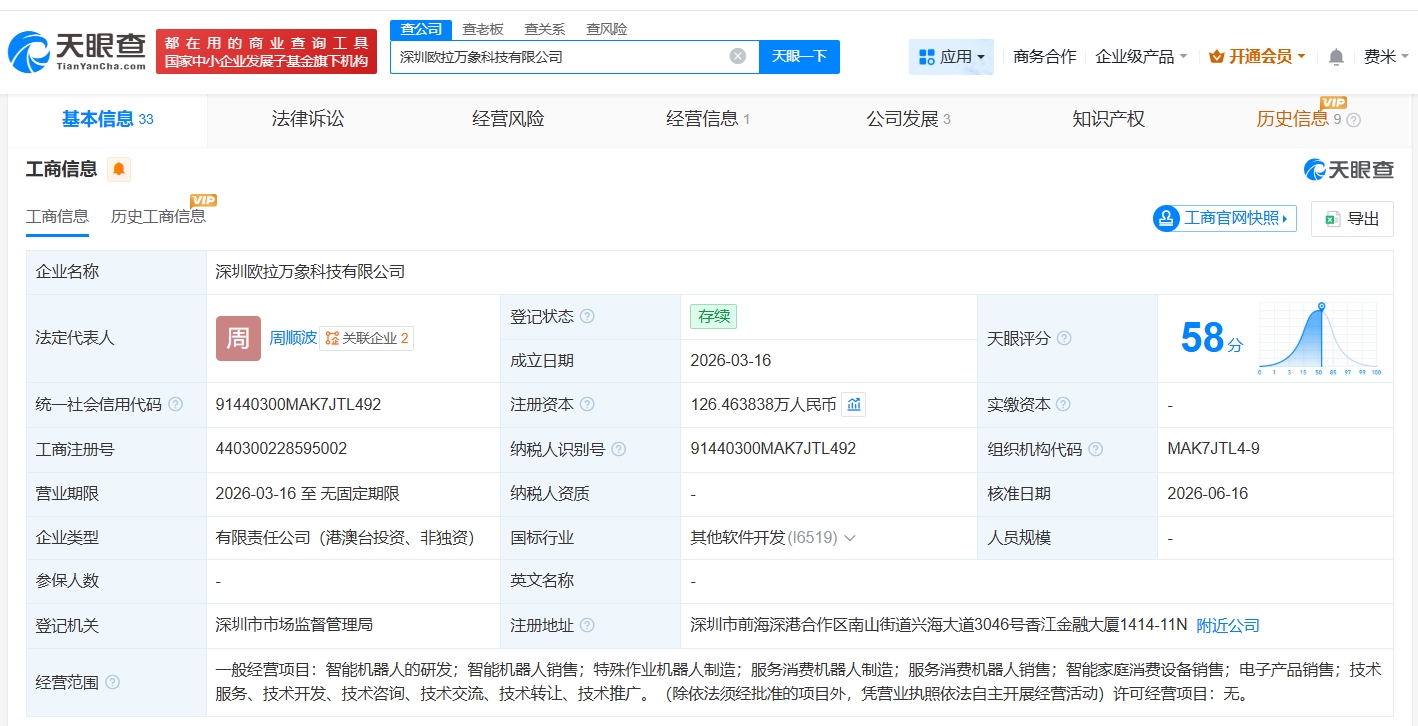Click the 导出 export button

coord(1352,218)
